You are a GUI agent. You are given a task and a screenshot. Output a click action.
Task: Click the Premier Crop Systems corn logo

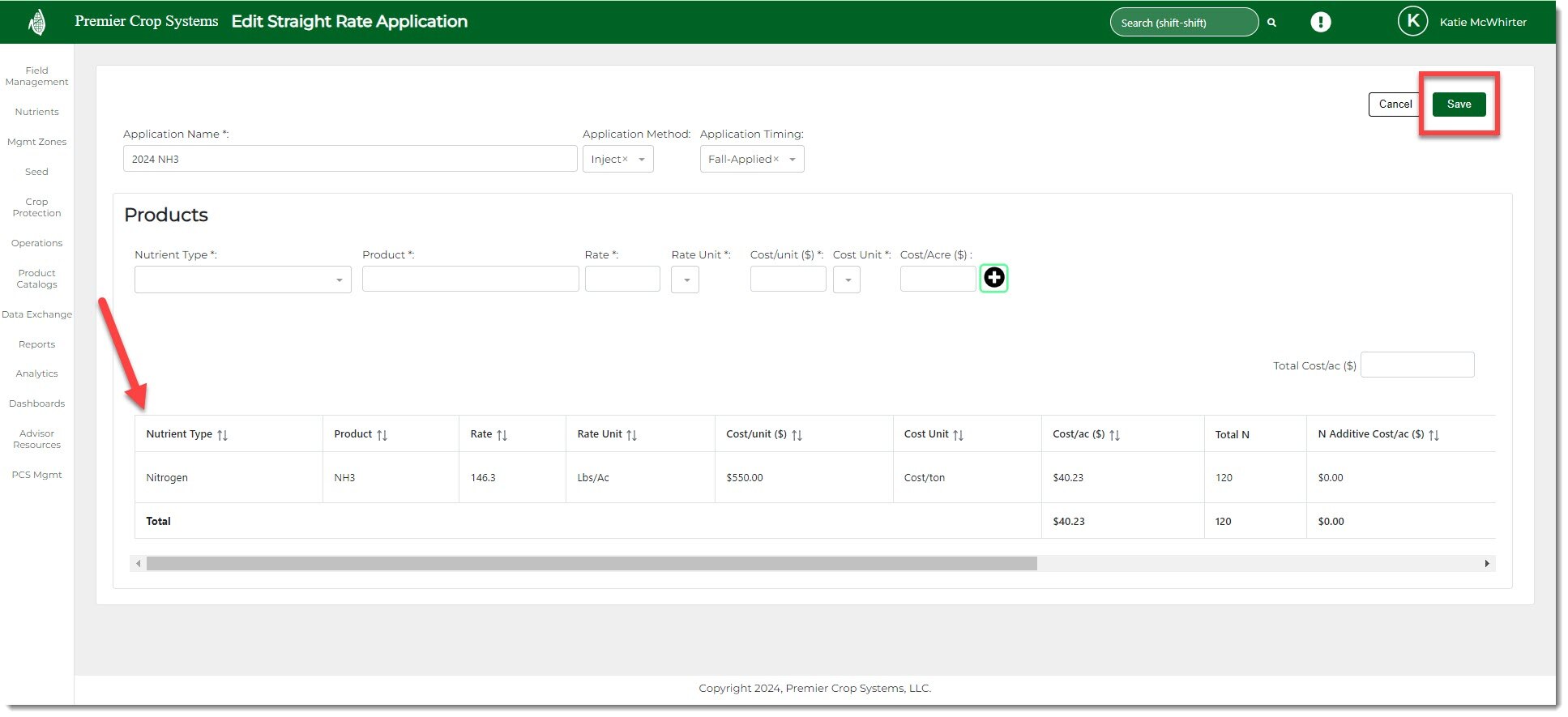click(36, 22)
